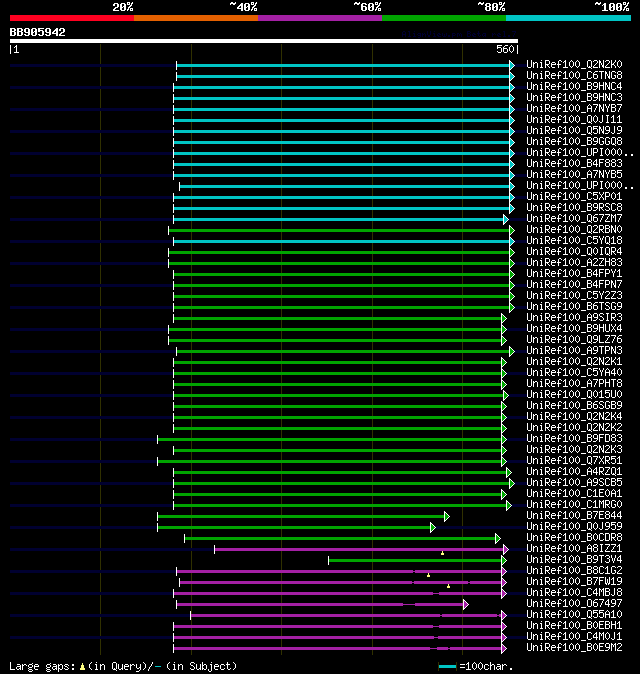Select the UniRef100_B4FPN7 label
640x674 pixels.
click(x=574, y=285)
